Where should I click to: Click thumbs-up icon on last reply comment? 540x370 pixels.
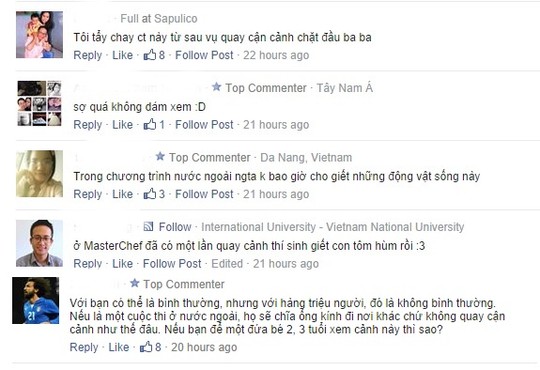[146, 347]
